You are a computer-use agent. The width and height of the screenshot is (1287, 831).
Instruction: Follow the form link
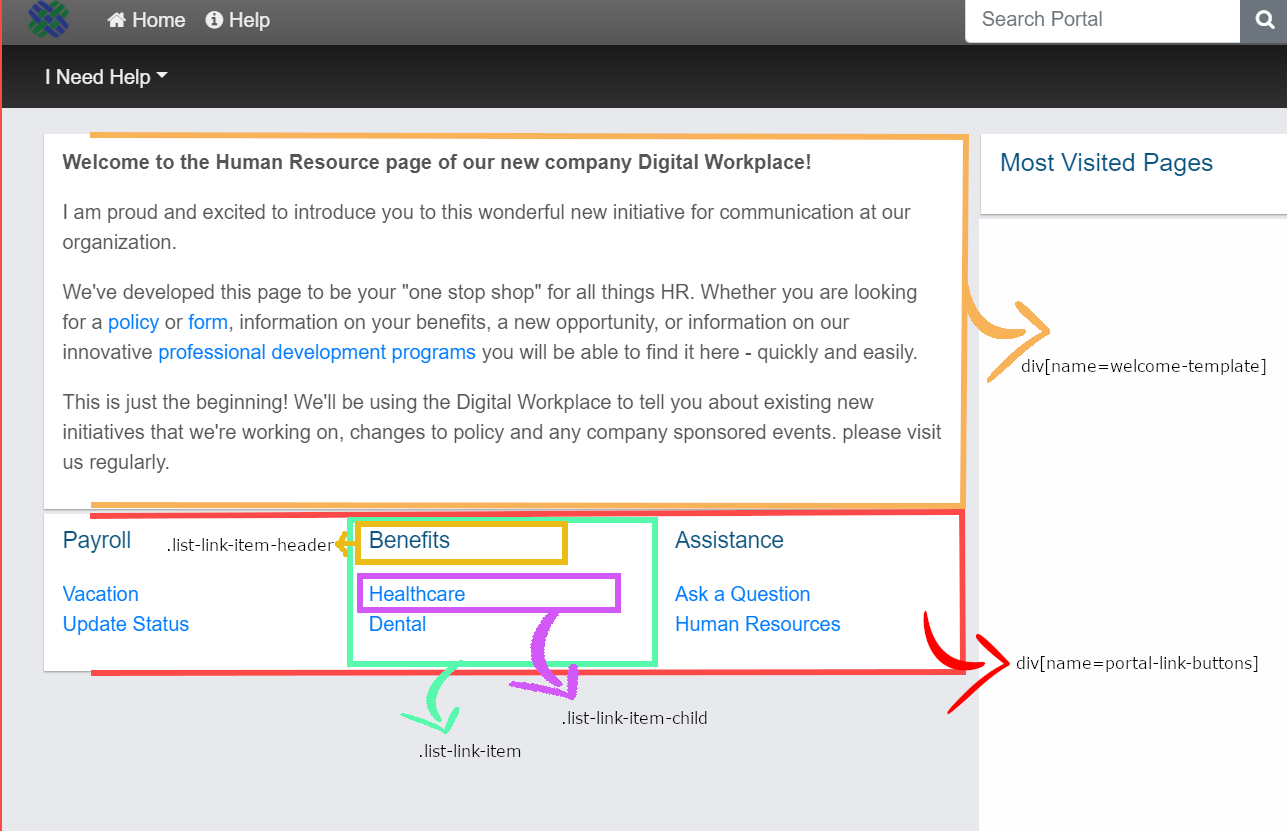208,322
